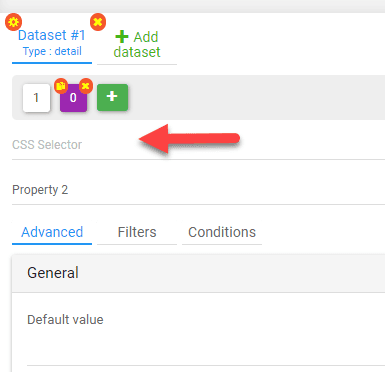This screenshot has height=372, width=385.
Task: Click the red arrow pointing at CSS Selector
Action: (189, 139)
